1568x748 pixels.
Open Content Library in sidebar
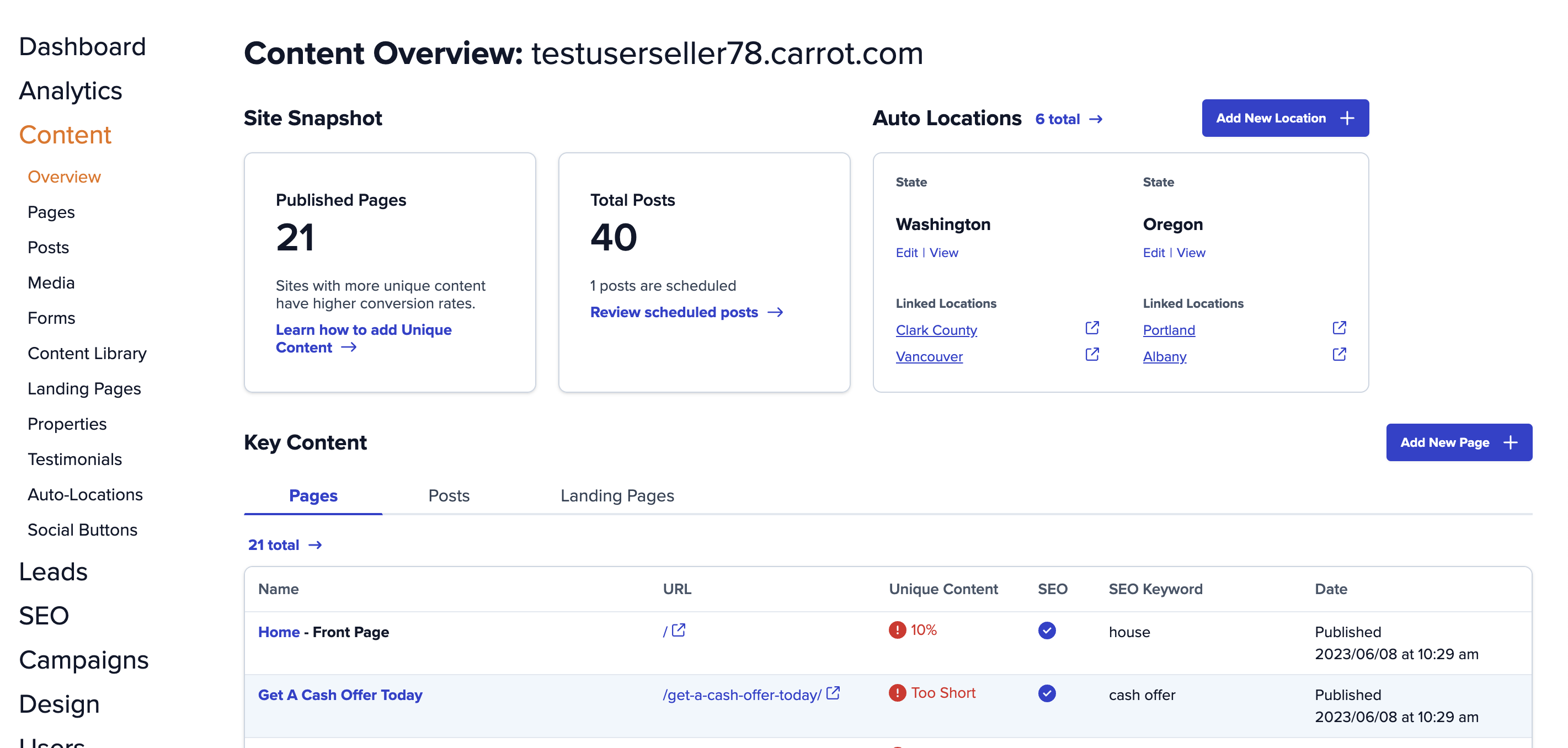point(87,353)
